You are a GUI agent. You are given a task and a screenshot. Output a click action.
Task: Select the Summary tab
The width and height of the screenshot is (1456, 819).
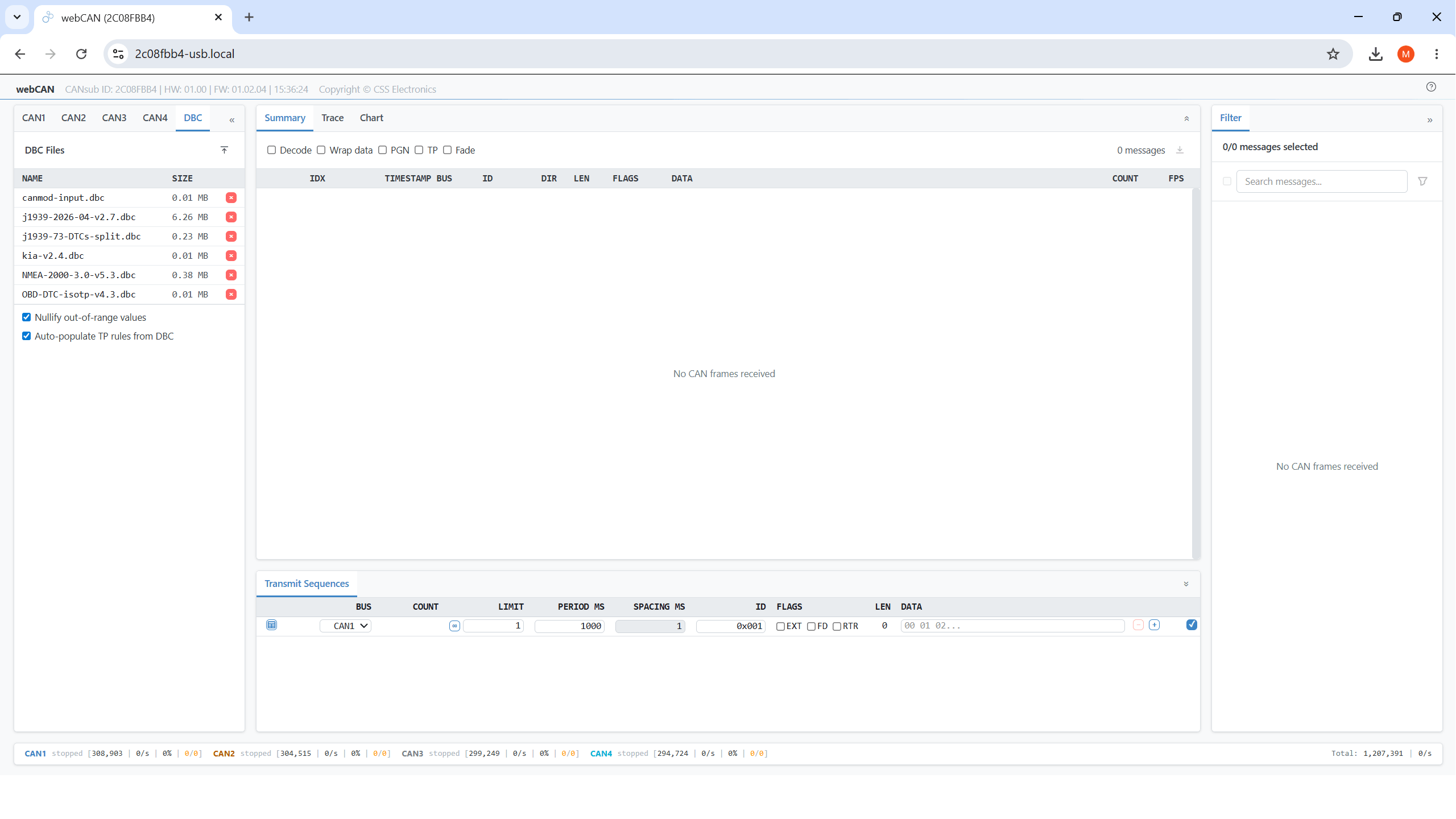[285, 118]
